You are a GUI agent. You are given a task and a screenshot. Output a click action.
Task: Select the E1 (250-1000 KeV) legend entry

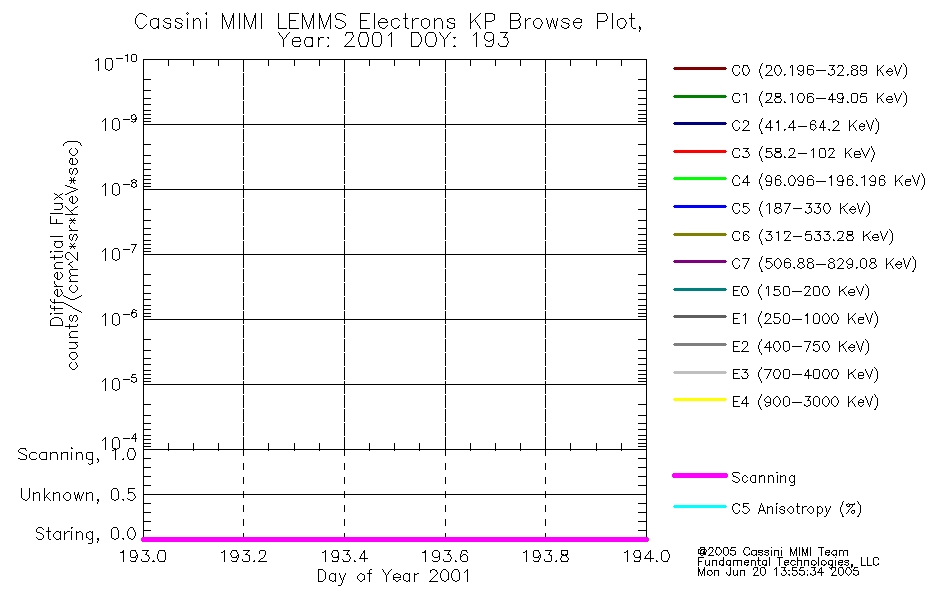click(x=805, y=319)
